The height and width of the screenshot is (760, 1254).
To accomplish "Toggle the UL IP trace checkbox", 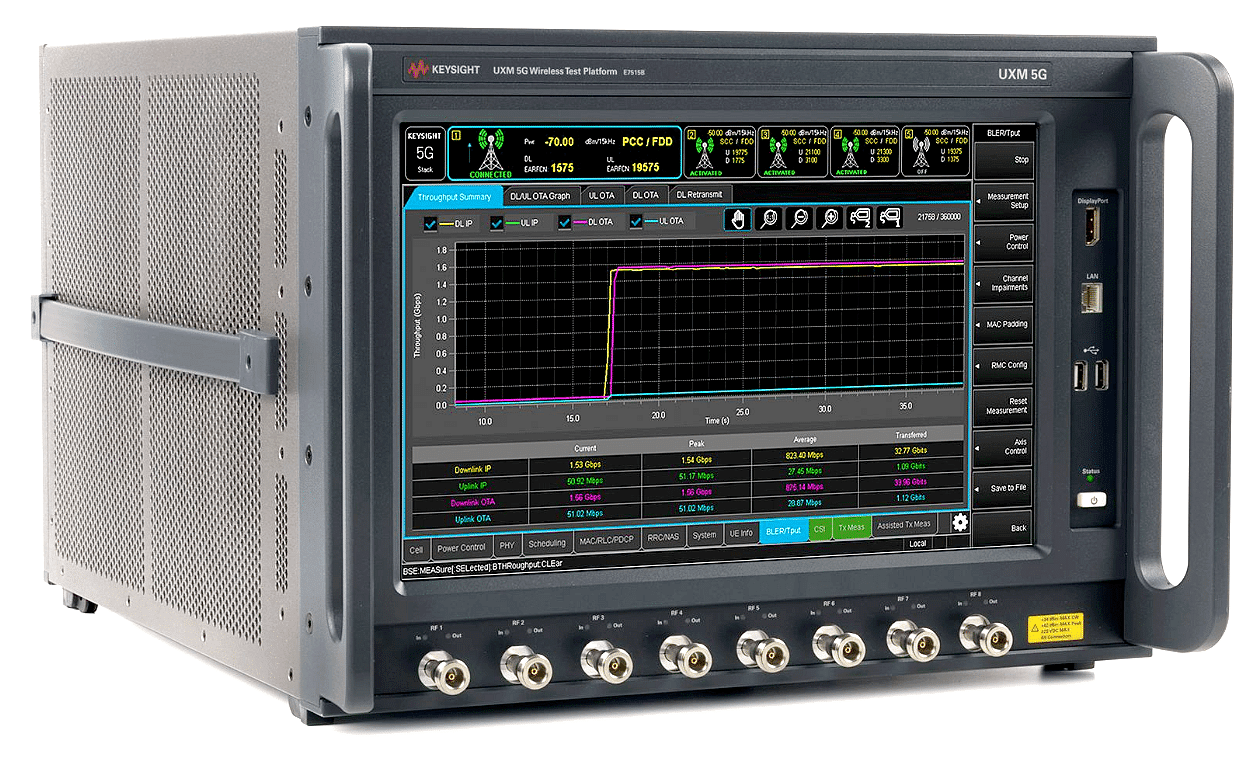I will coord(497,223).
